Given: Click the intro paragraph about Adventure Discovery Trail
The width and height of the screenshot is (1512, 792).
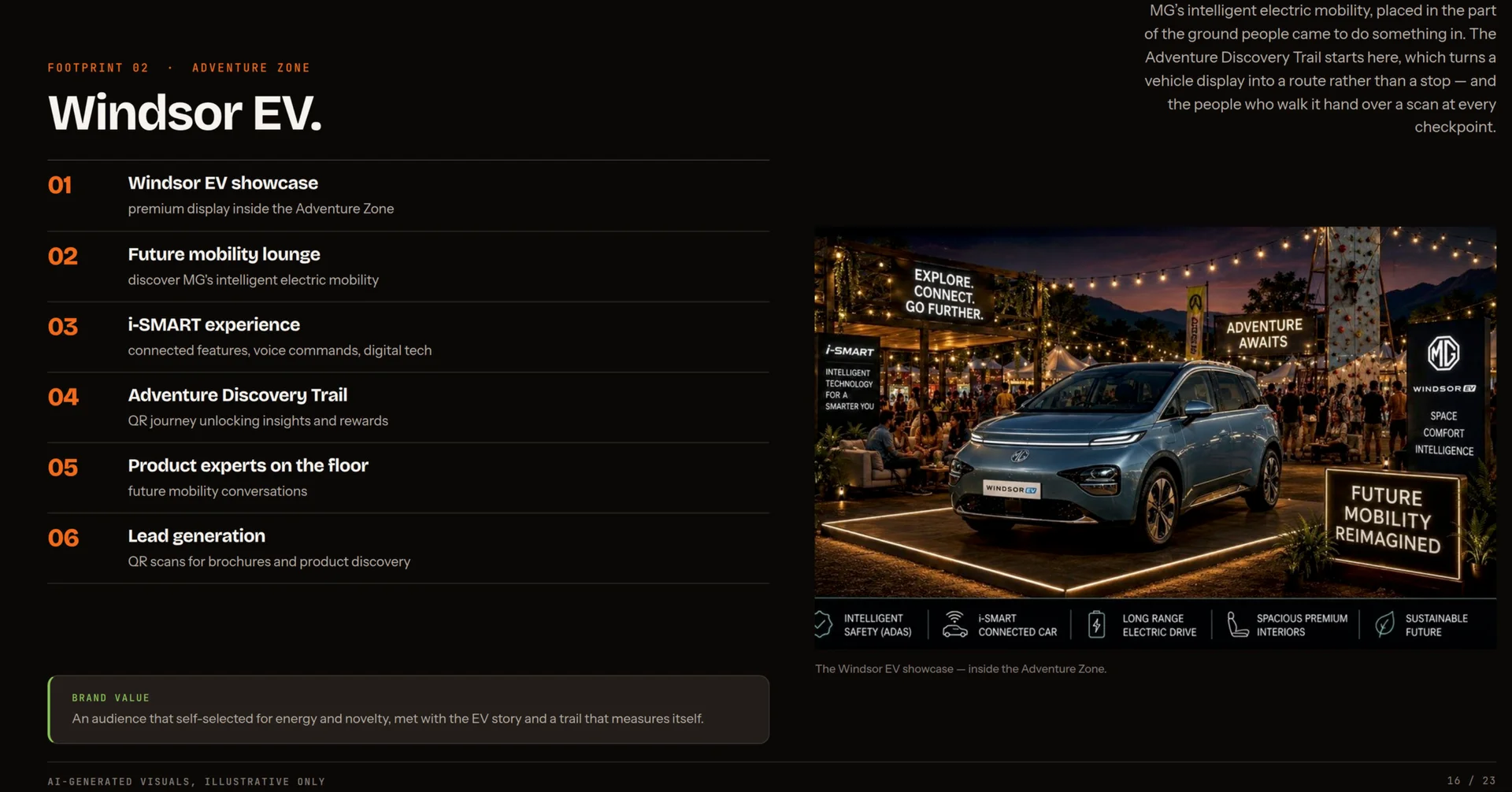Looking at the screenshot, I should [x=1320, y=68].
